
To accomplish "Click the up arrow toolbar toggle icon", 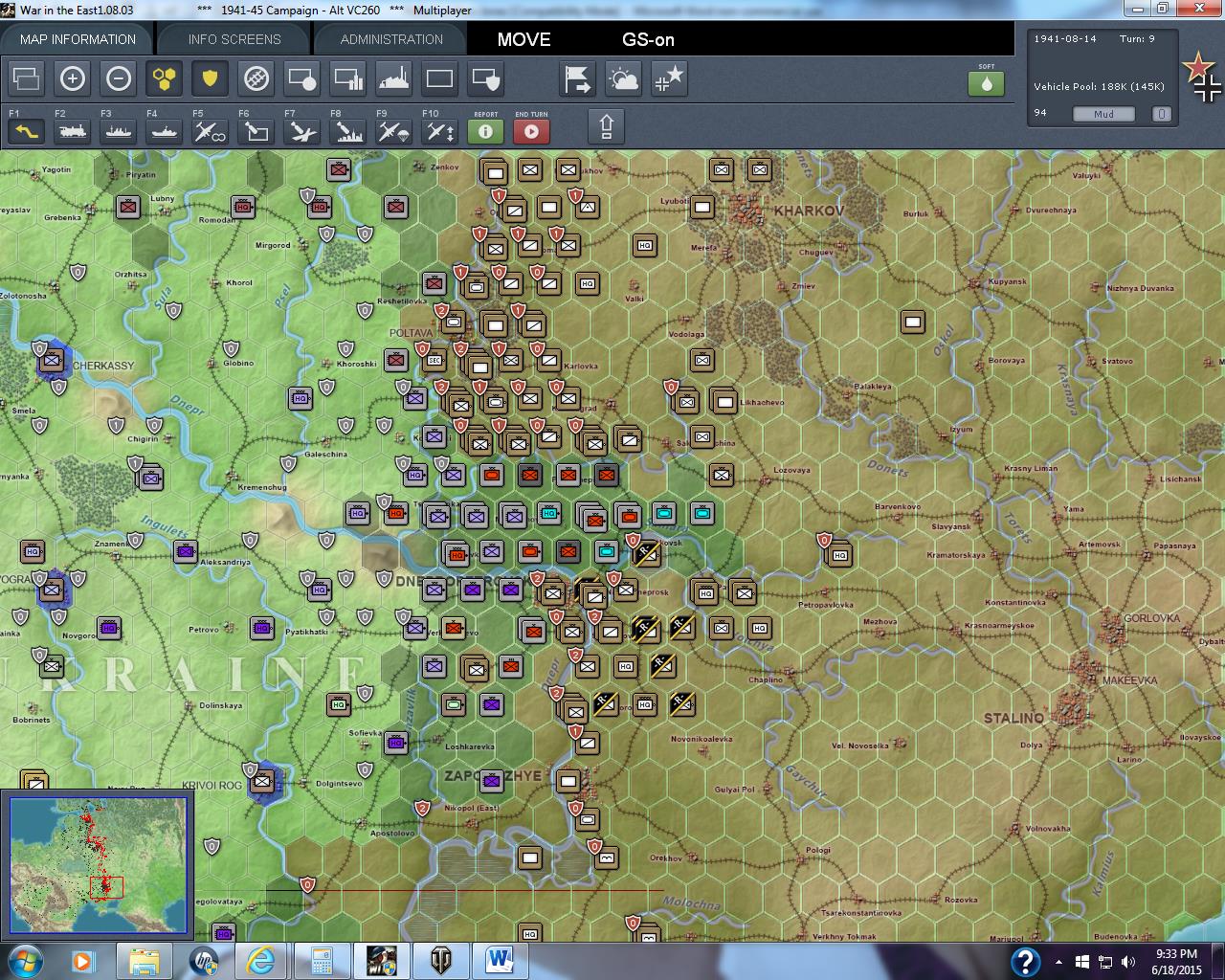I will pos(607,126).
